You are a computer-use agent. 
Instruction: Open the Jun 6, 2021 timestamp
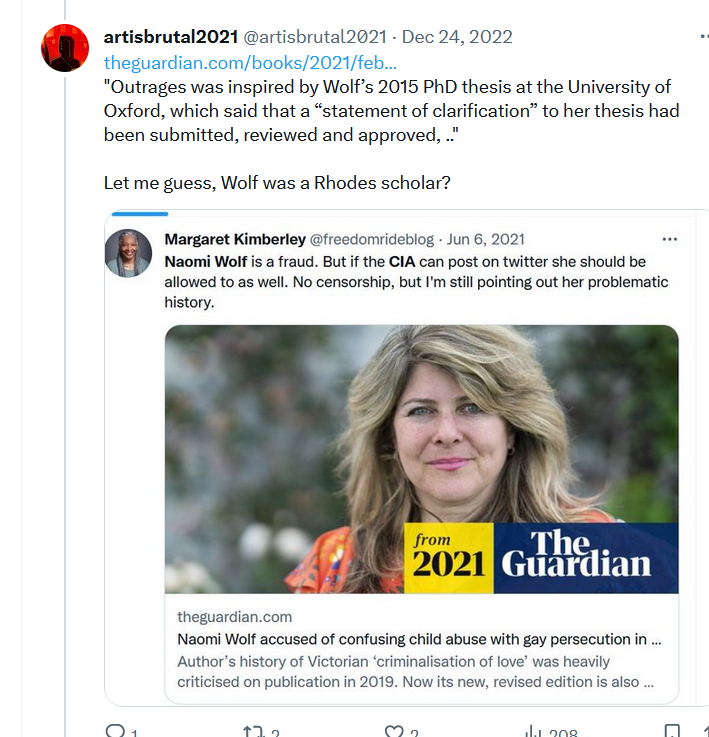coord(485,239)
